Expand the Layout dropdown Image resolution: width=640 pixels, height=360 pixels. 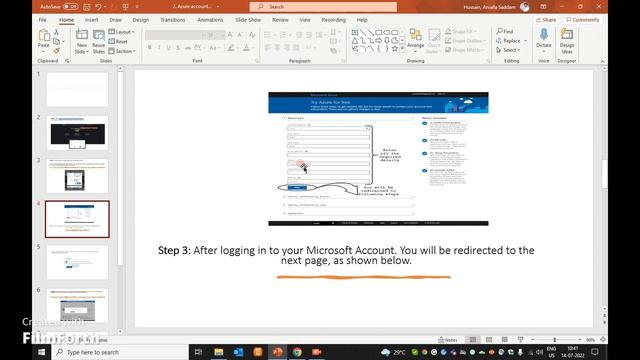(121, 32)
